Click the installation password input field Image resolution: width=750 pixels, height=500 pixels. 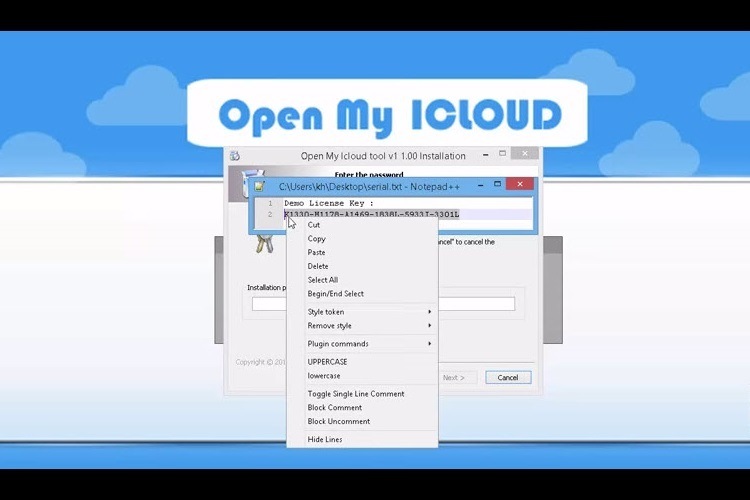click(383, 304)
